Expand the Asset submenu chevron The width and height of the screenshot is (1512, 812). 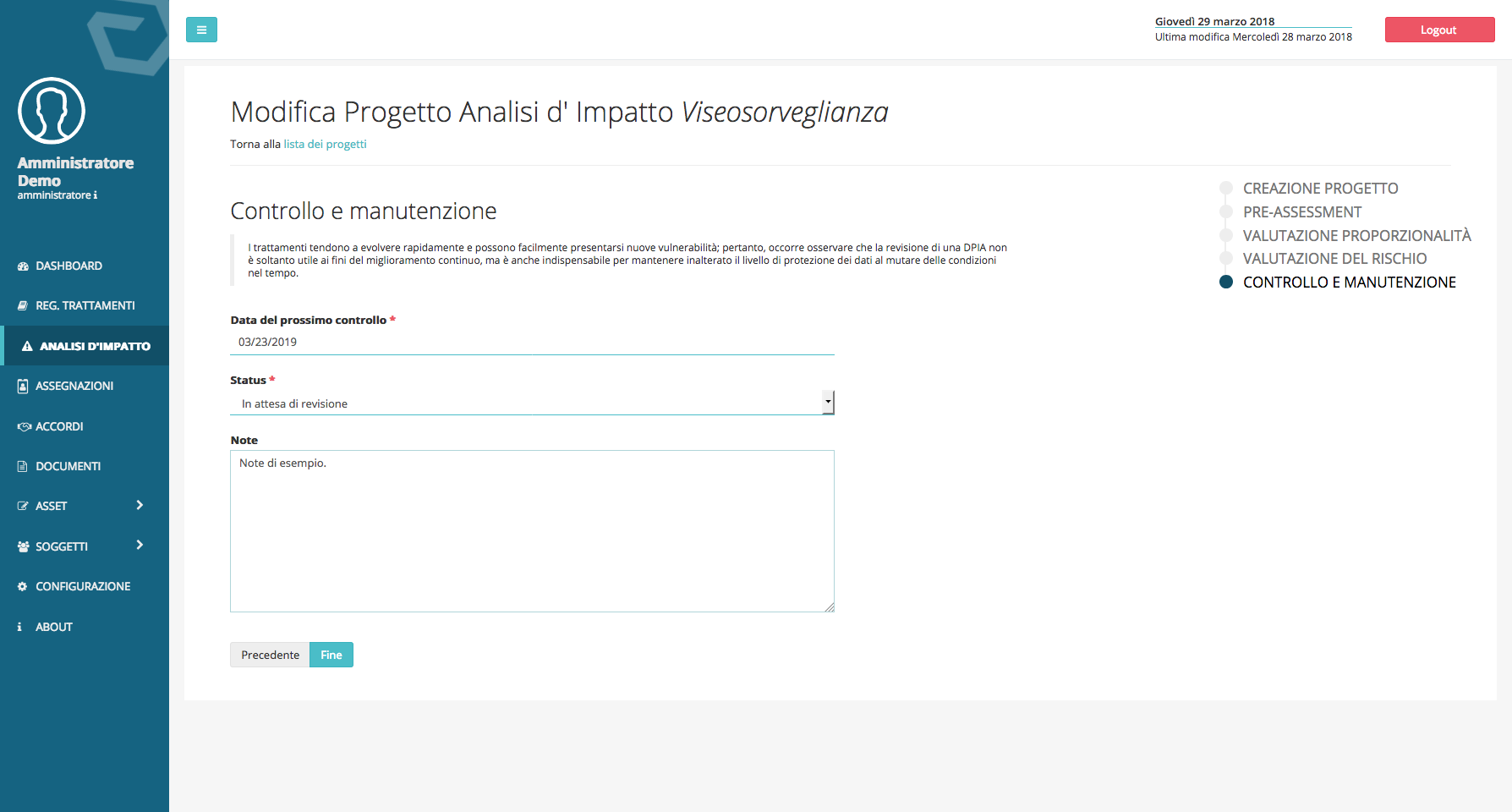pos(140,505)
